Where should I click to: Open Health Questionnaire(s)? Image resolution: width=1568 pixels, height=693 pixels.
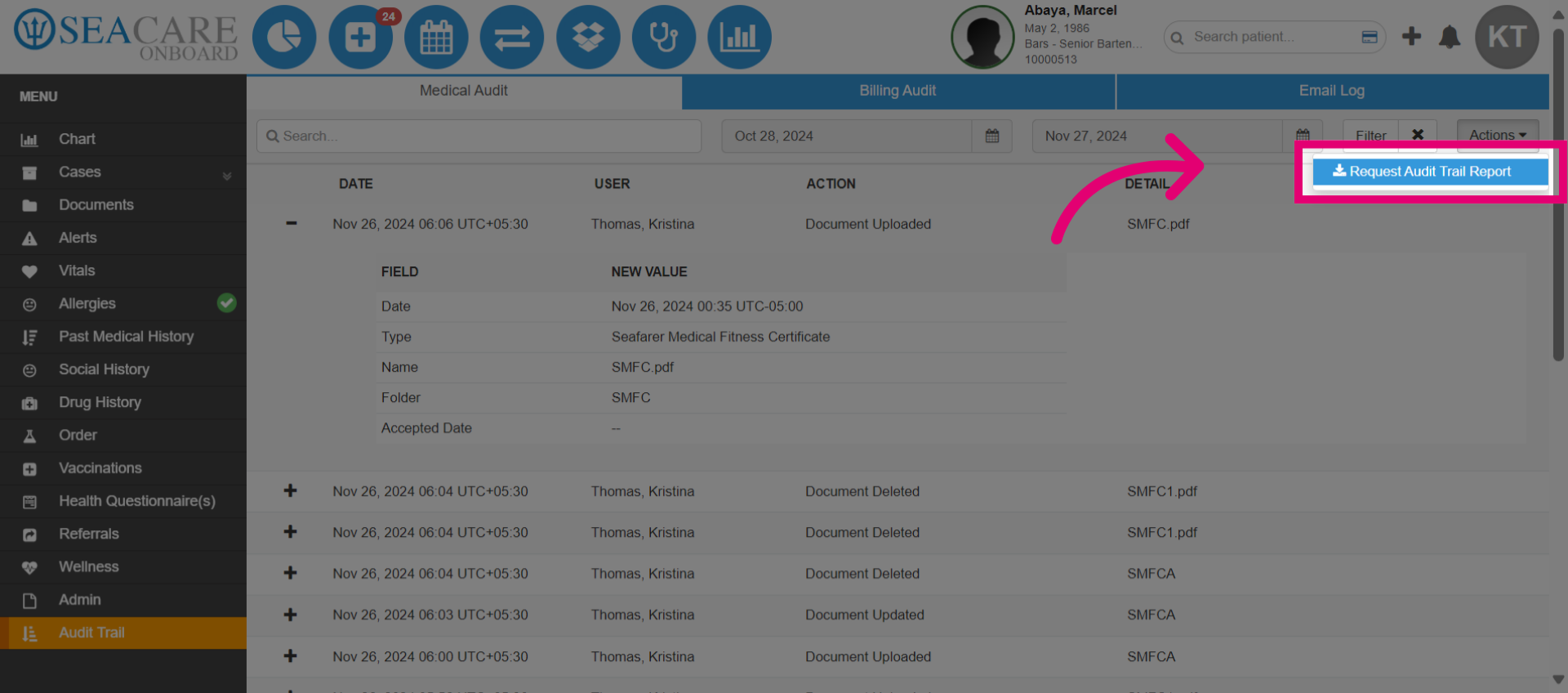click(123, 501)
